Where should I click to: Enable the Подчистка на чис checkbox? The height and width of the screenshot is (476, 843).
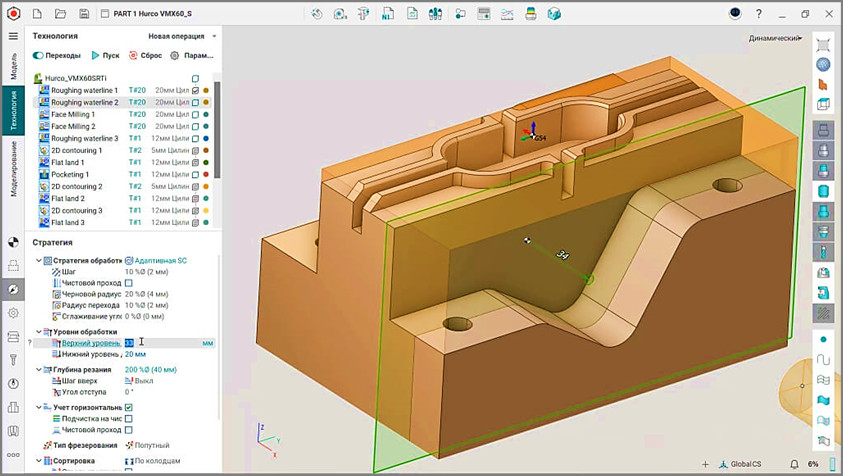[x=128, y=418]
